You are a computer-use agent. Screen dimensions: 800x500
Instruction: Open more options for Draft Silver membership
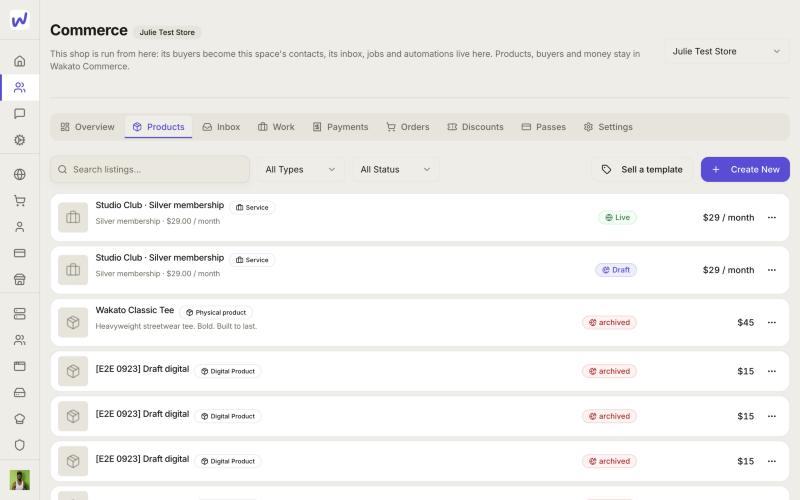pyautogui.click(x=771, y=270)
